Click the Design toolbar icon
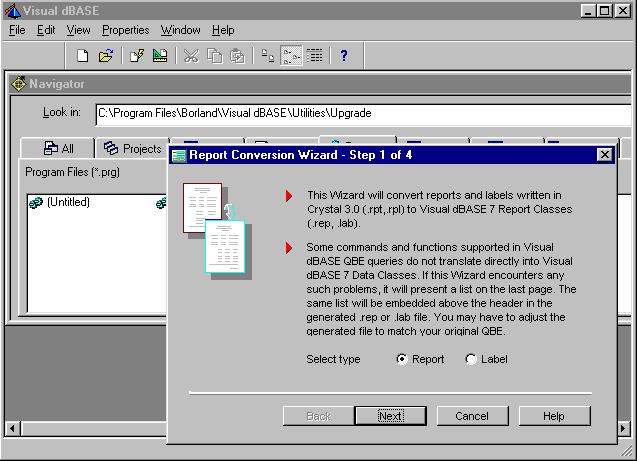The height and width of the screenshot is (461, 637). [x=160, y=56]
